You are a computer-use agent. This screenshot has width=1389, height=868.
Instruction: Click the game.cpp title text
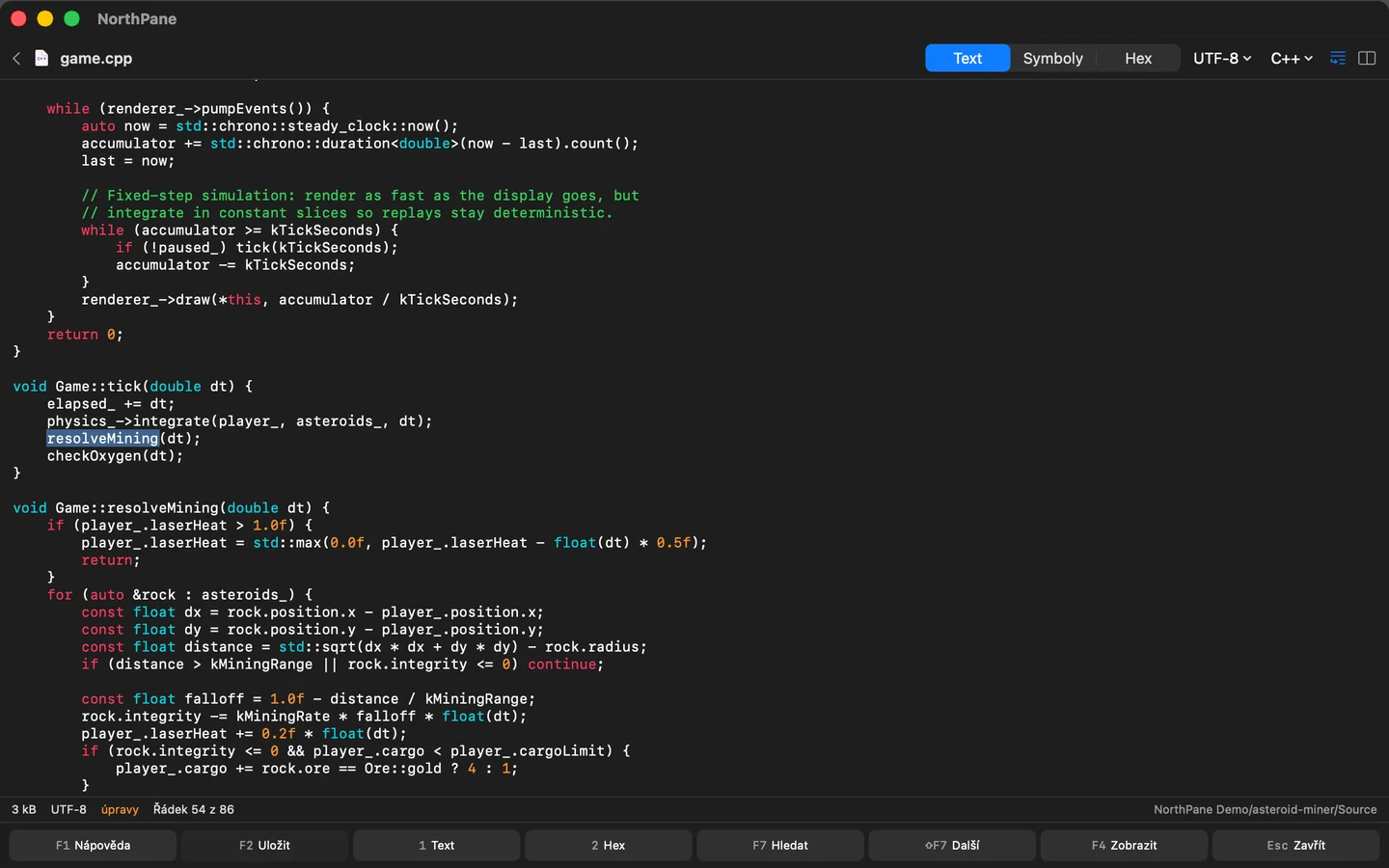(95, 58)
